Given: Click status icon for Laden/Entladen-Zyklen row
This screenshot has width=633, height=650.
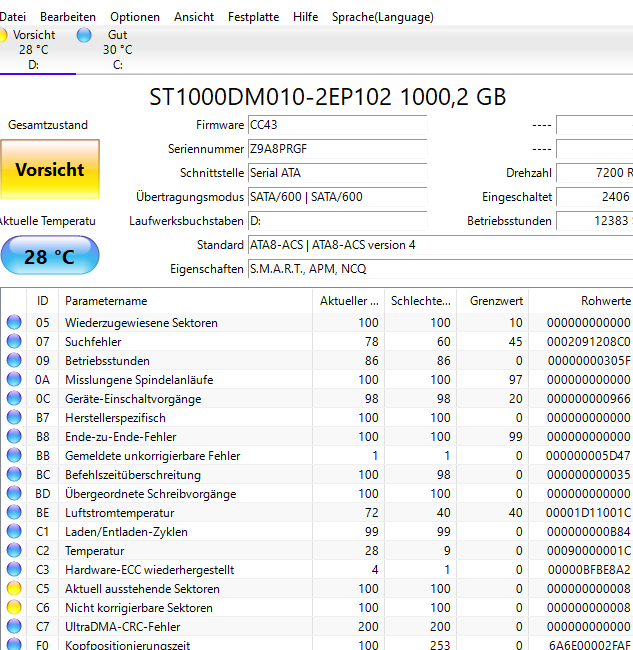Looking at the screenshot, I should tap(14, 531).
